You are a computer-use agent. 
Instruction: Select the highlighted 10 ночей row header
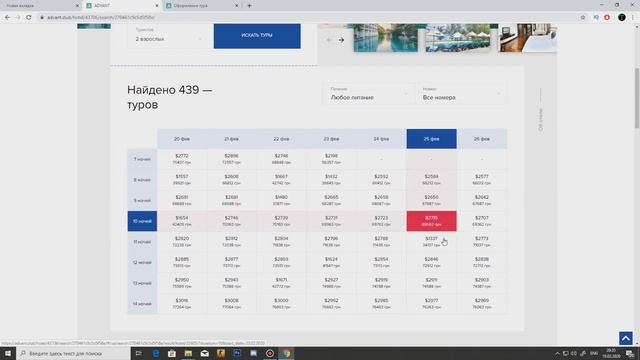tap(142, 221)
